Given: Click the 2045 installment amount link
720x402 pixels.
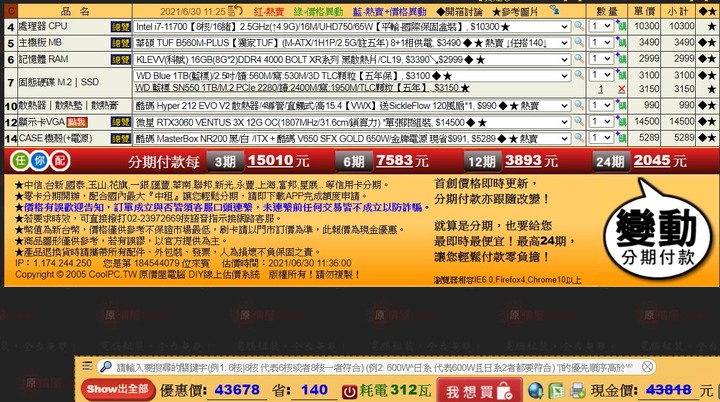Looking at the screenshot, I should [x=652, y=160].
